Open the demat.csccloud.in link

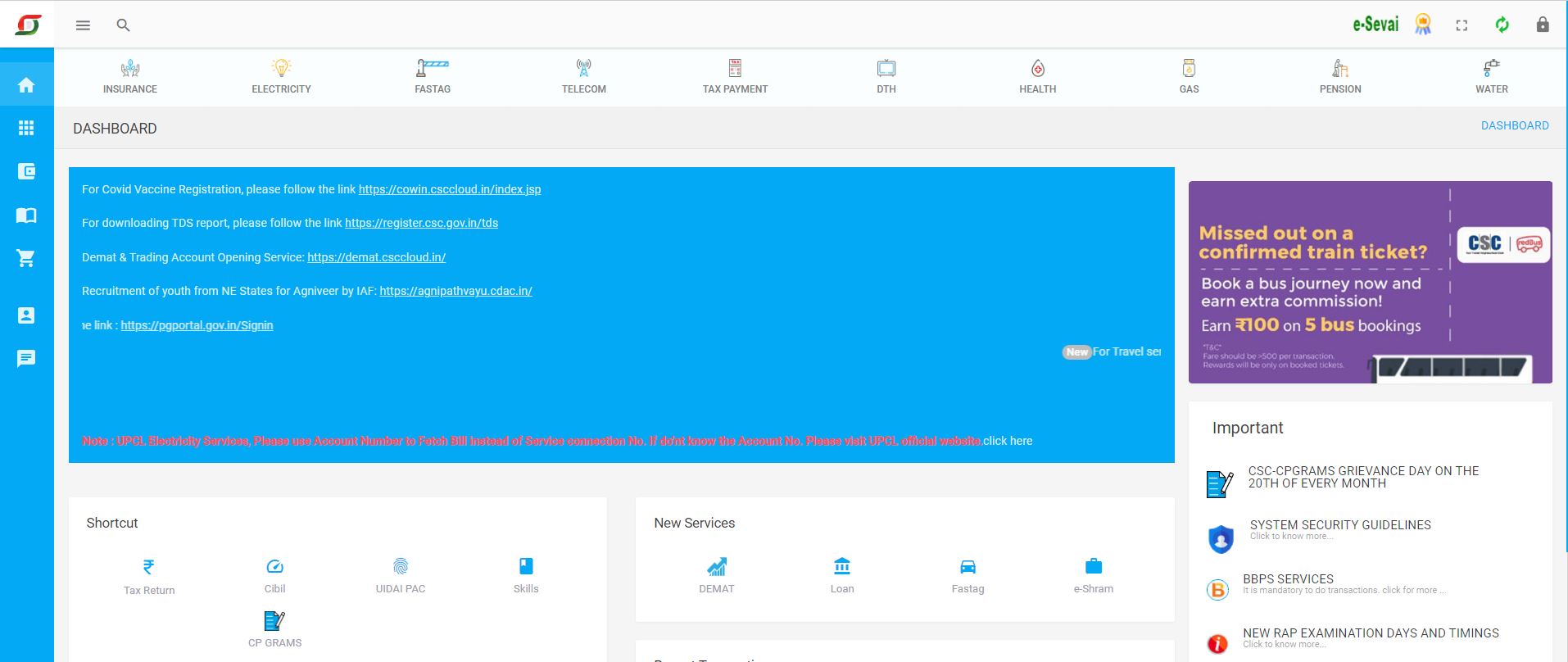pyautogui.click(x=376, y=257)
